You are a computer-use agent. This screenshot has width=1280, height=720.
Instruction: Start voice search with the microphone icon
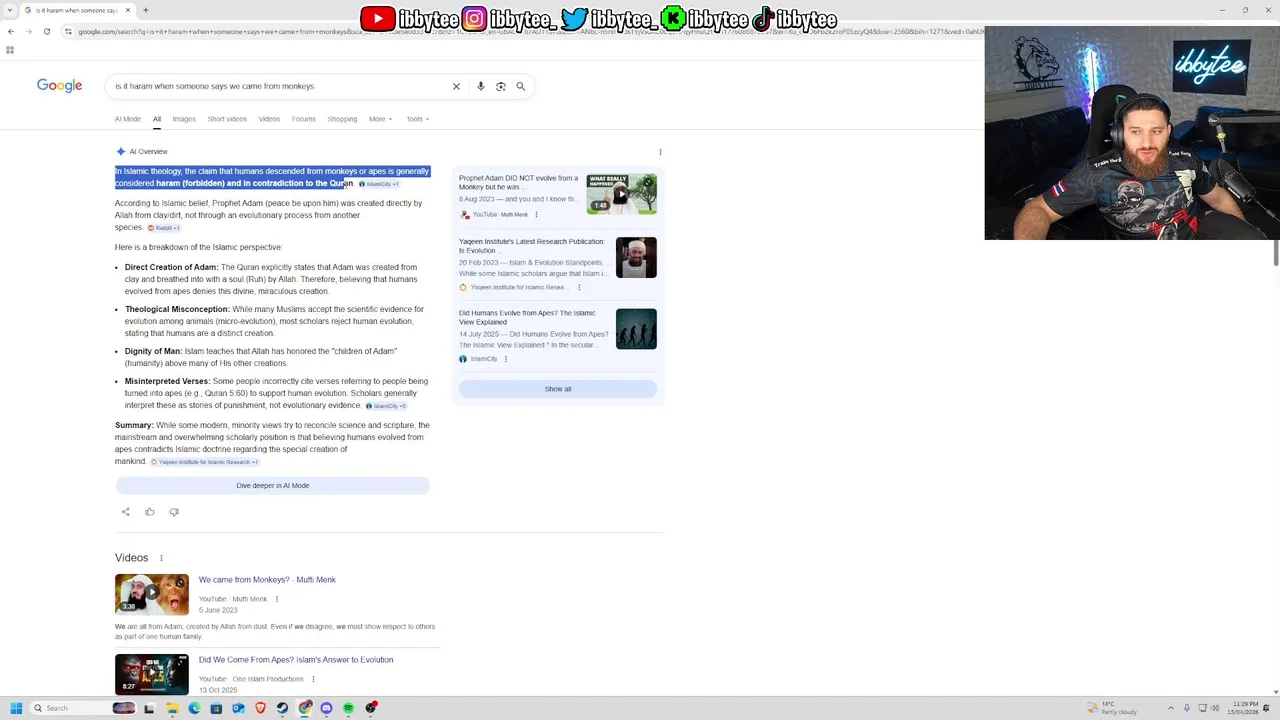tap(481, 86)
